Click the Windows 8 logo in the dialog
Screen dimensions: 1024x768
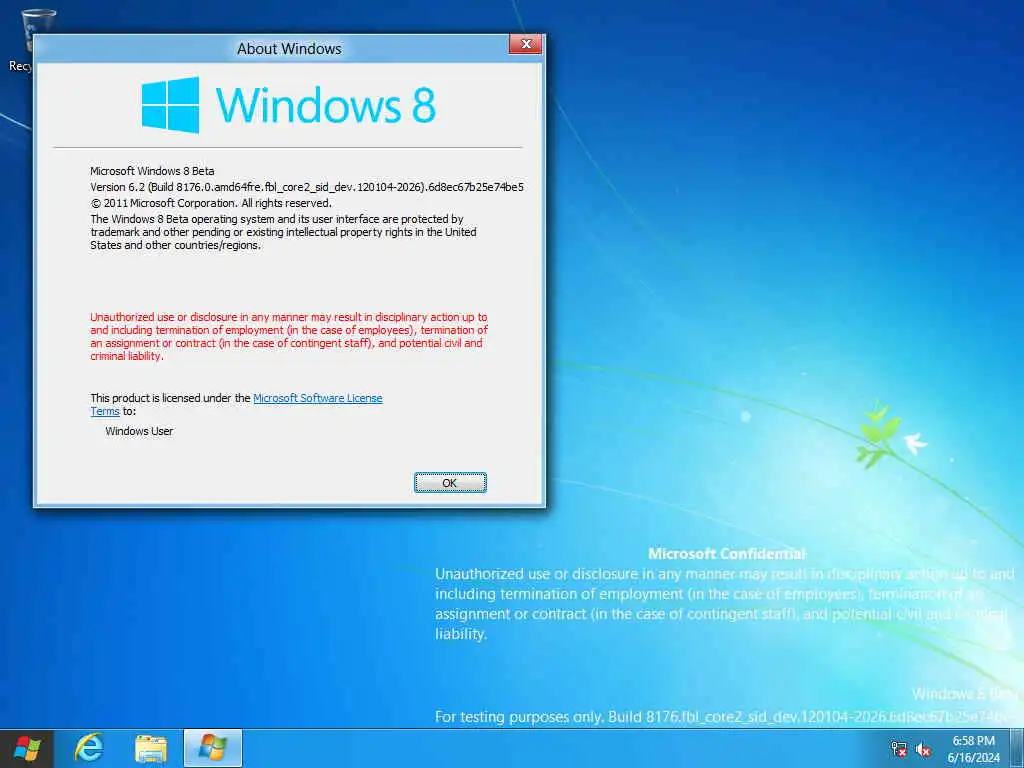point(288,105)
